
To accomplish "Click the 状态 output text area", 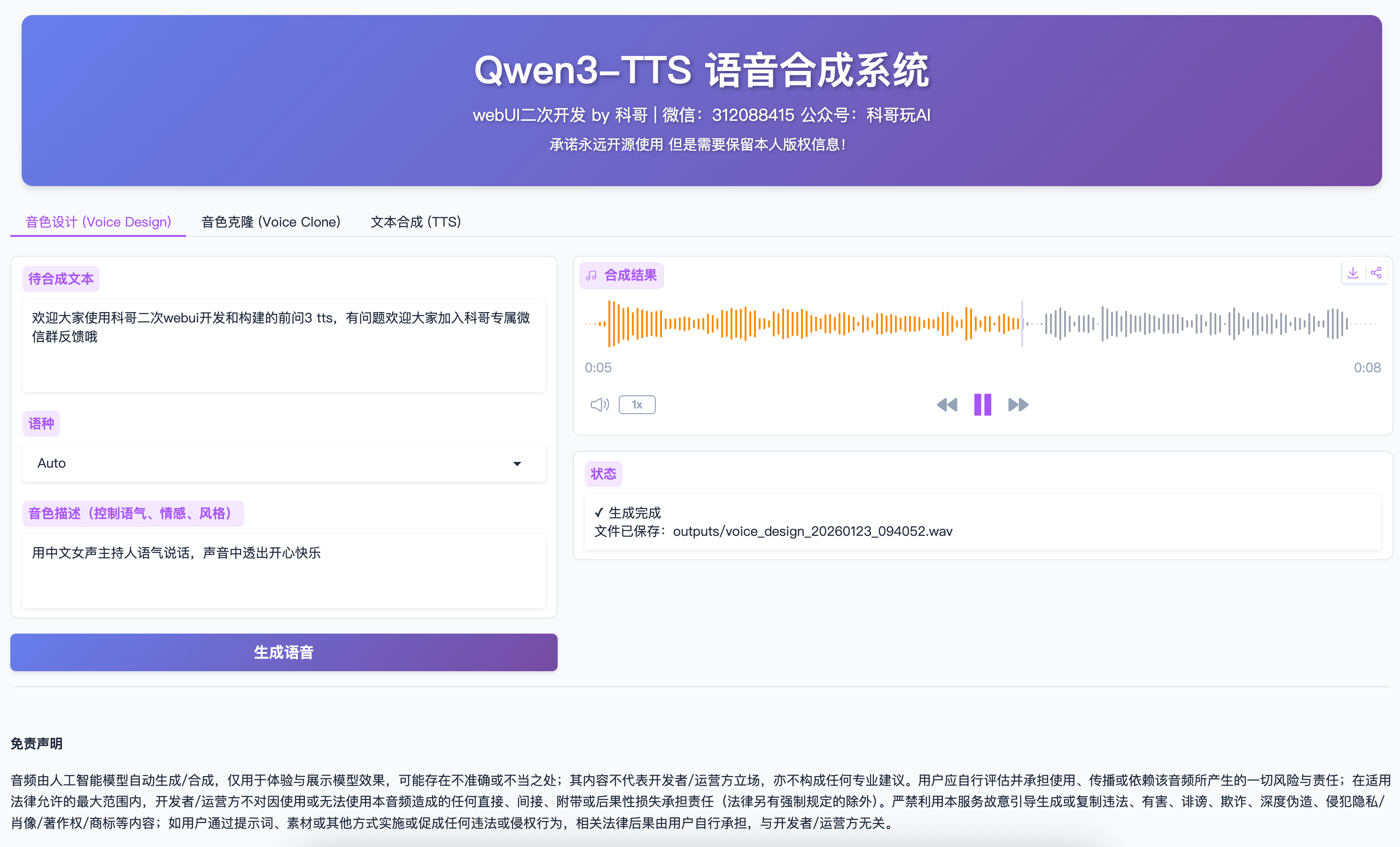I will 982,522.
